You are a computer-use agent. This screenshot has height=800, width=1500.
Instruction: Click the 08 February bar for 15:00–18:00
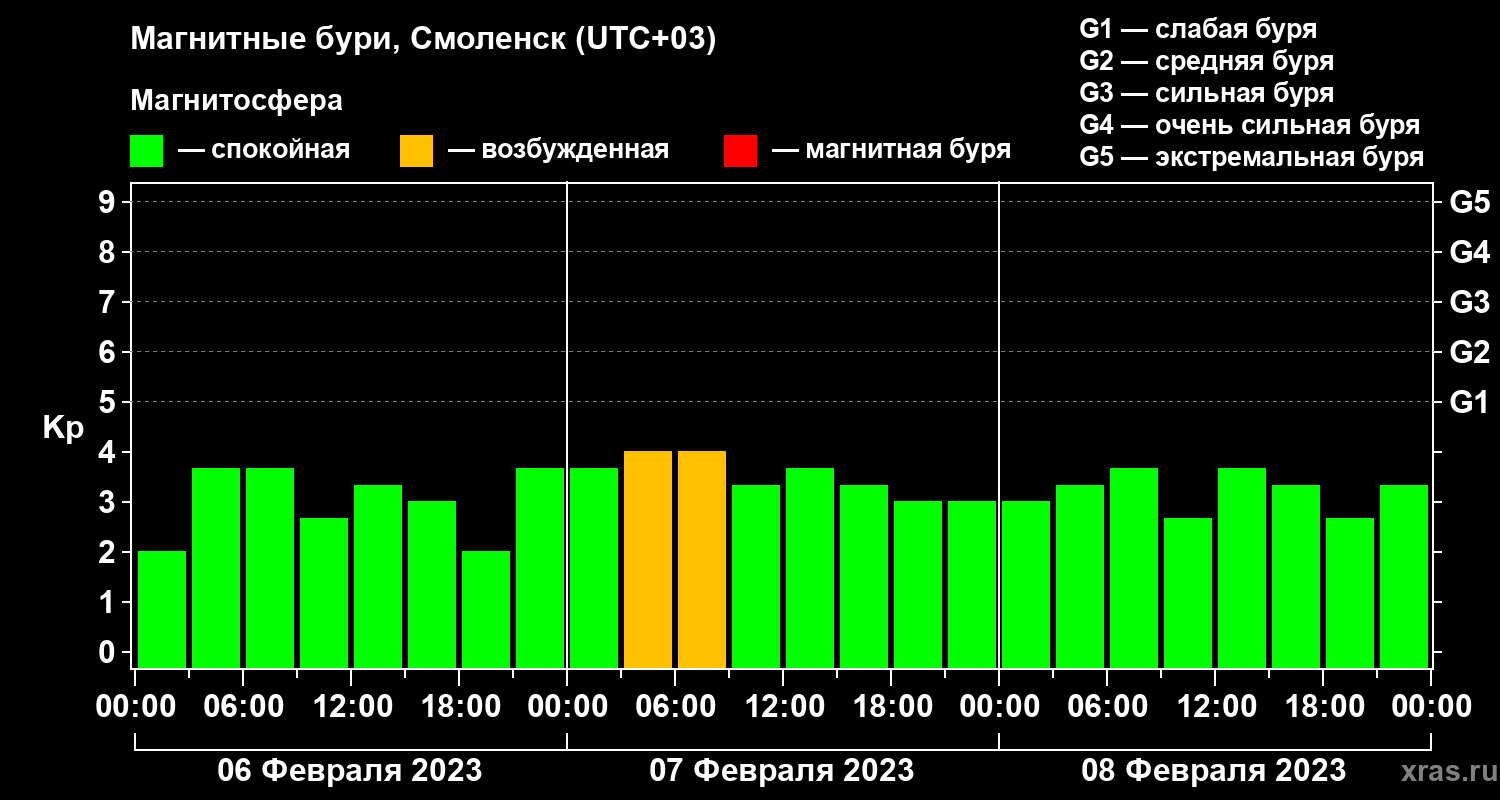(1296, 576)
